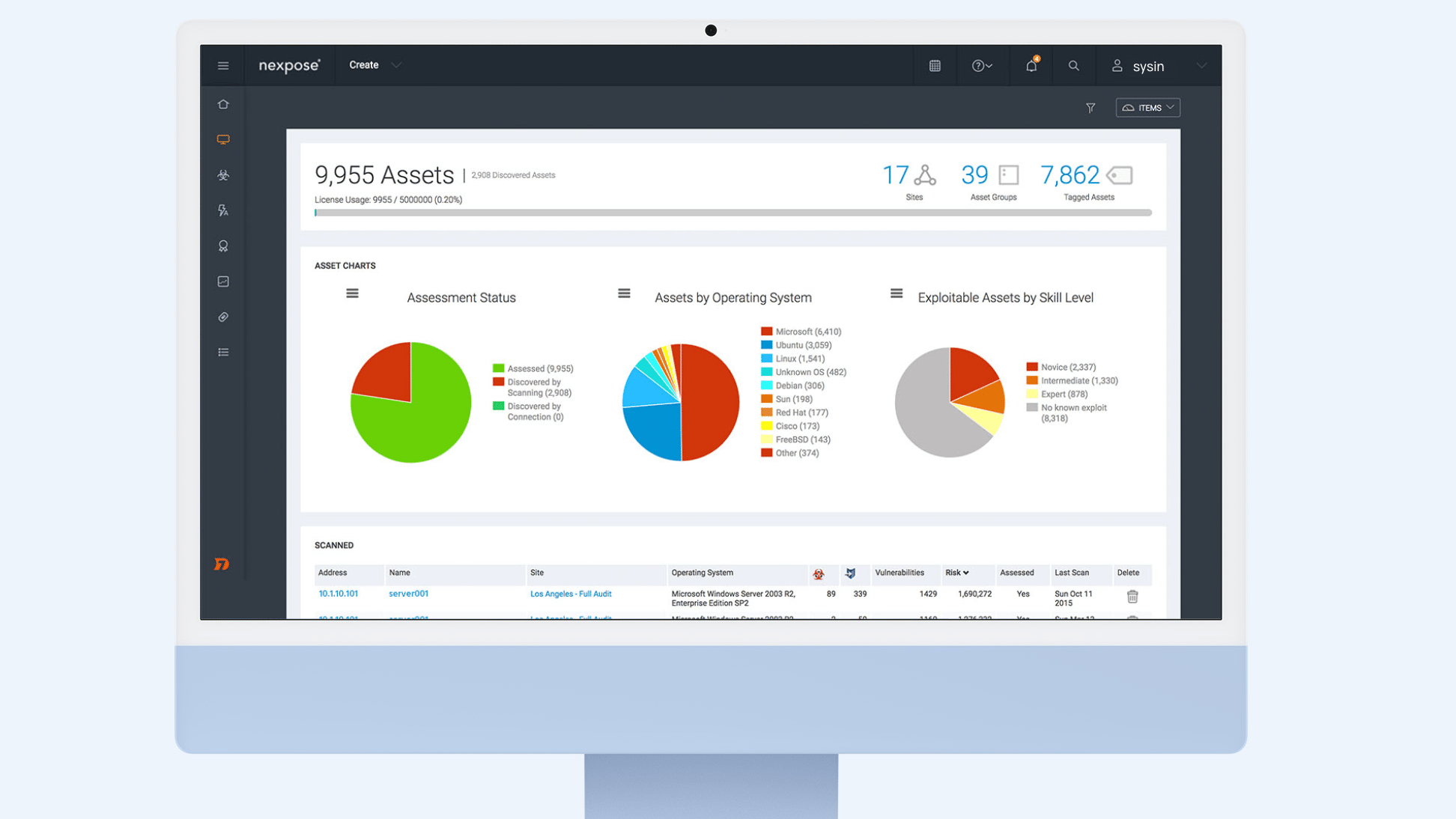This screenshot has width=1456, height=819.
Task: Open the help dropdown menu
Action: pyautogui.click(x=982, y=66)
